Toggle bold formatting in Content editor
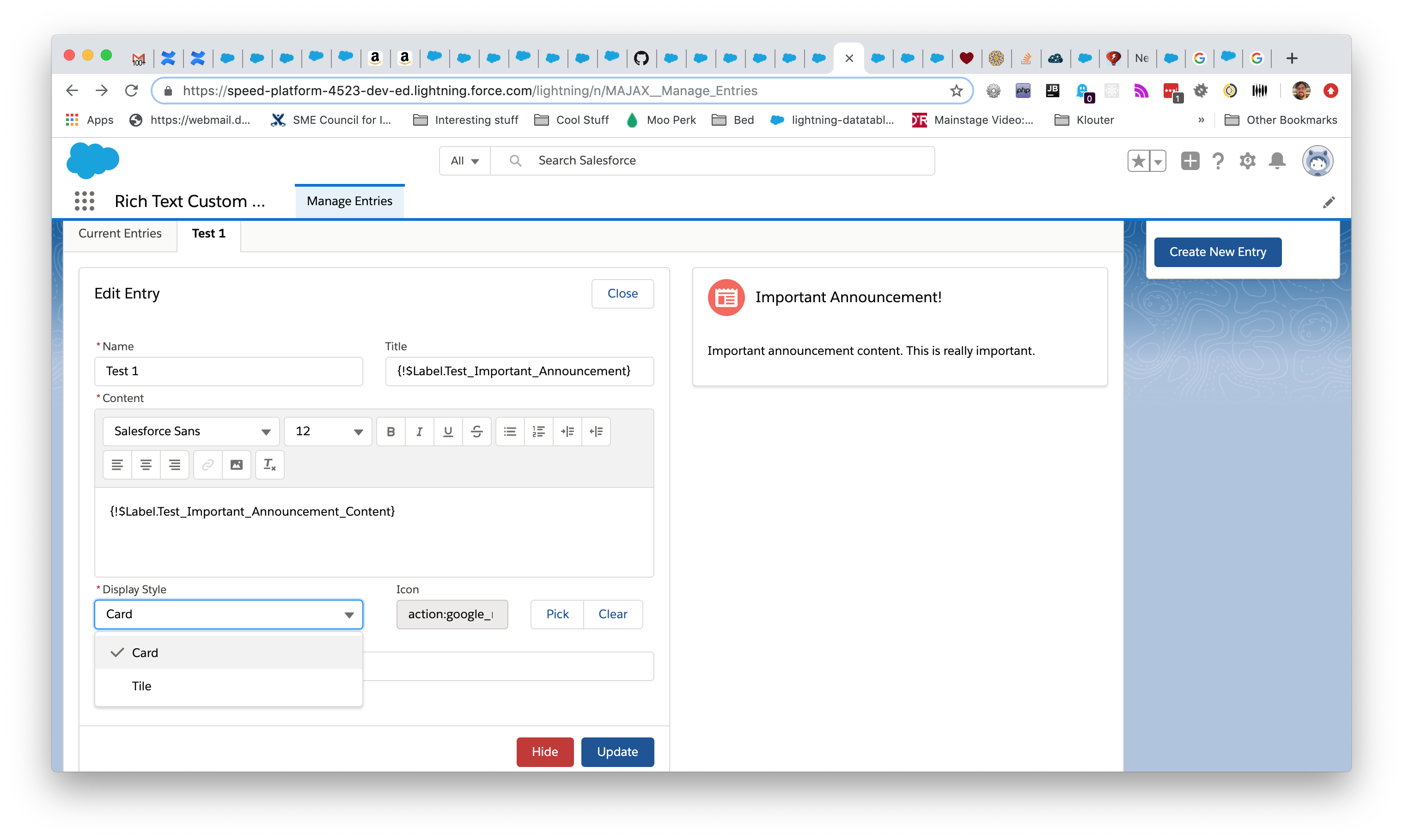 390,432
